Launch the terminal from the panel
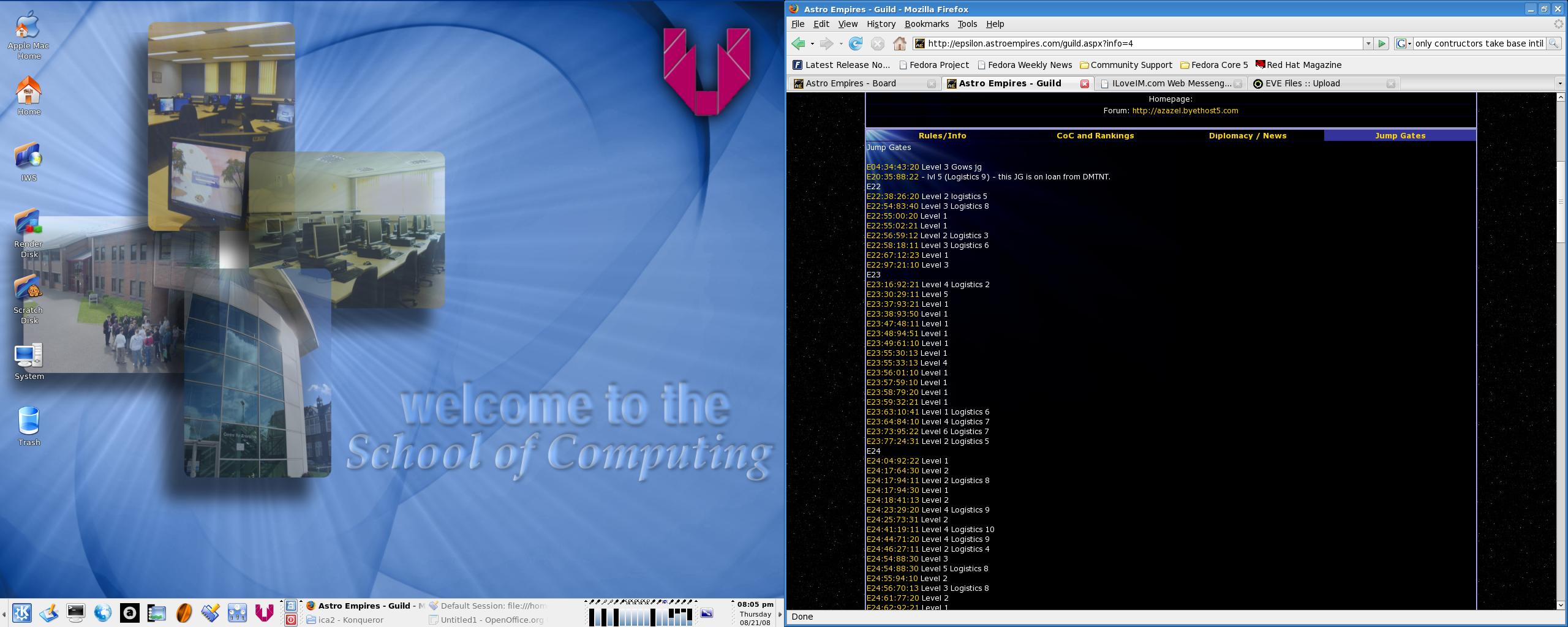The width and height of the screenshot is (1568, 627). coord(76,612)
